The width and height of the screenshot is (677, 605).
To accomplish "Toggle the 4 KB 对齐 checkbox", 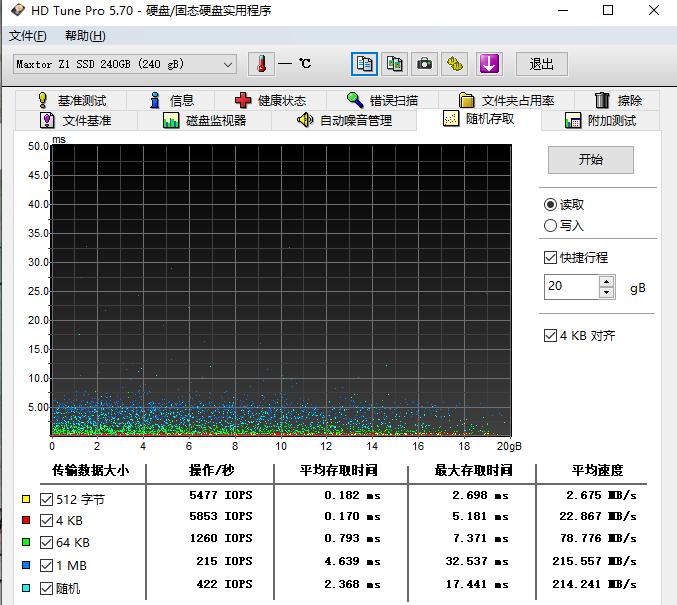I will (550, 336).
